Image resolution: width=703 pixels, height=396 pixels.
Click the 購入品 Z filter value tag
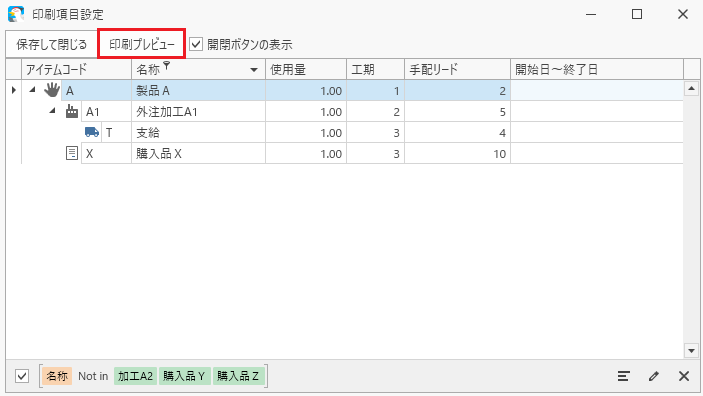238,376
